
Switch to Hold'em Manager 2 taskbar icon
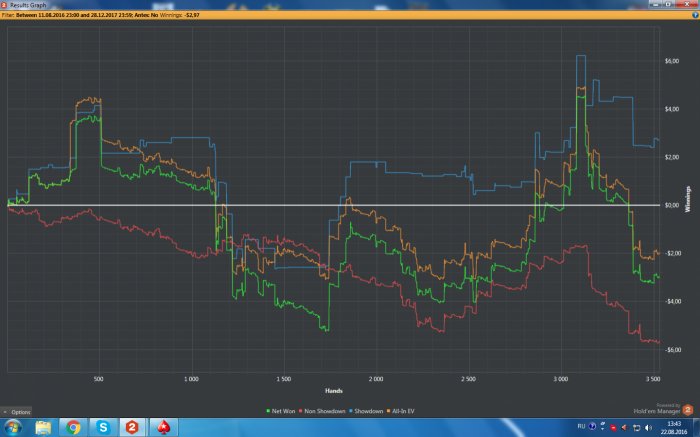[133, 428]
